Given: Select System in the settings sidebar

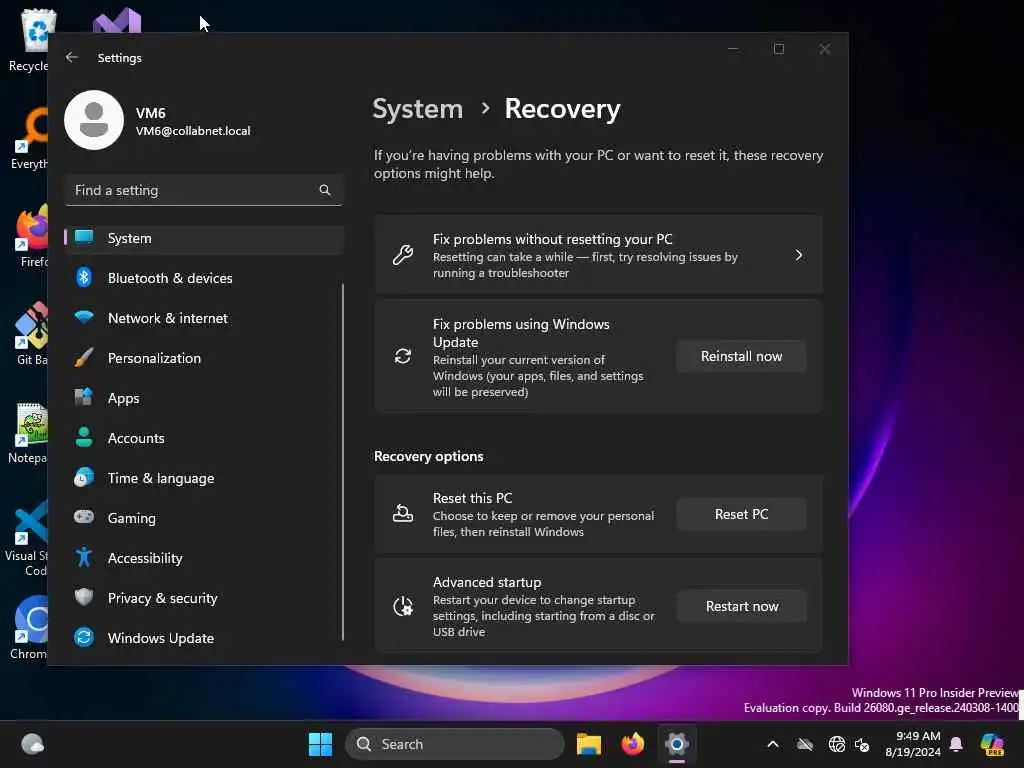Looking at the screenshot, I should tap(204, 238).
